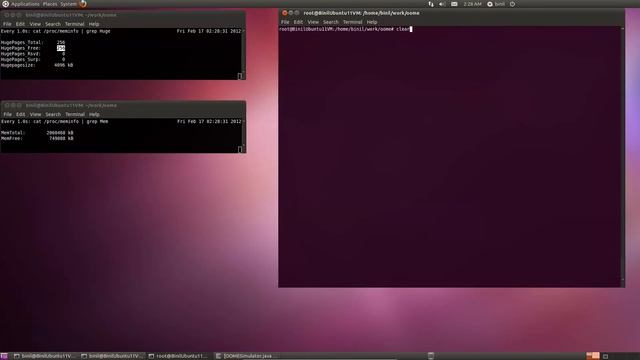Screen dimensions: 640x360
Task: Click the HugePages_Surp line
Action: (x=33, y=60)
